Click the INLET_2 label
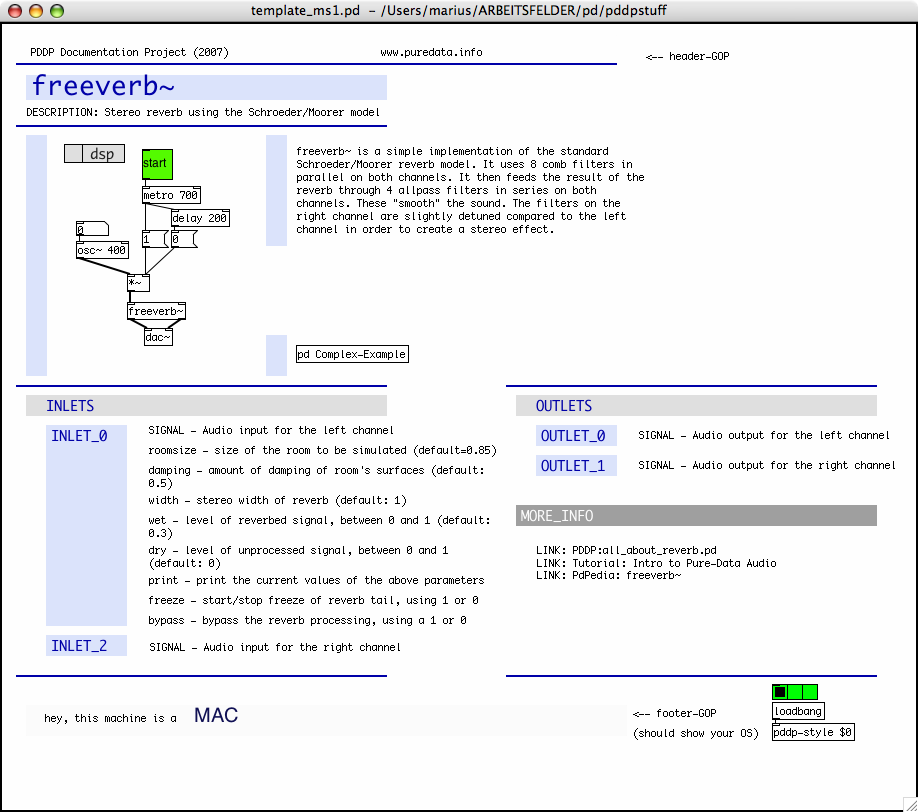This screenshot has width=918, height=812. click(x=79, y=646)
